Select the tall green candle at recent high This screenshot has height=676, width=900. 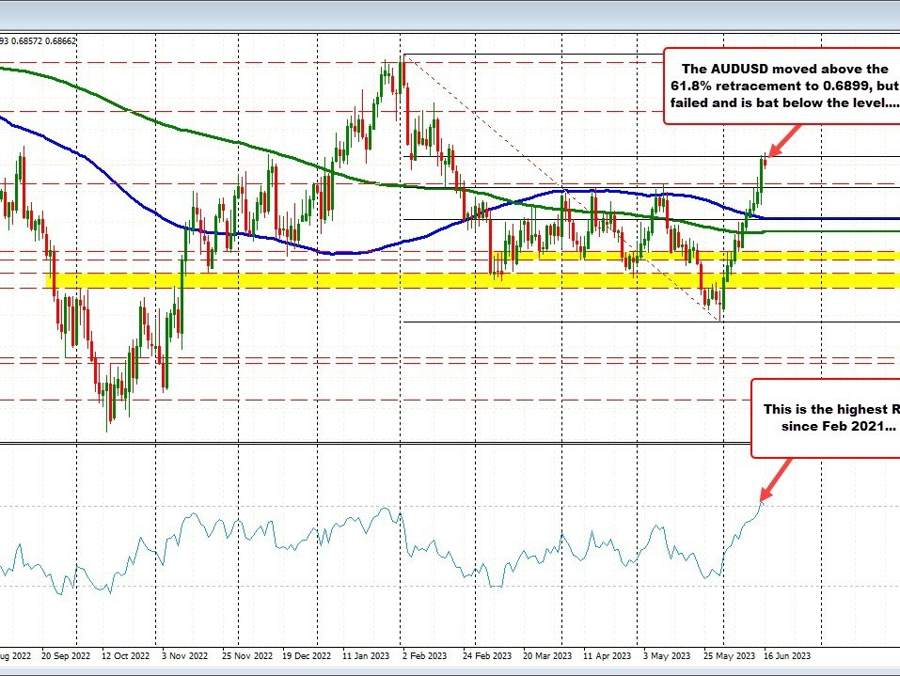tap(760, 175)
